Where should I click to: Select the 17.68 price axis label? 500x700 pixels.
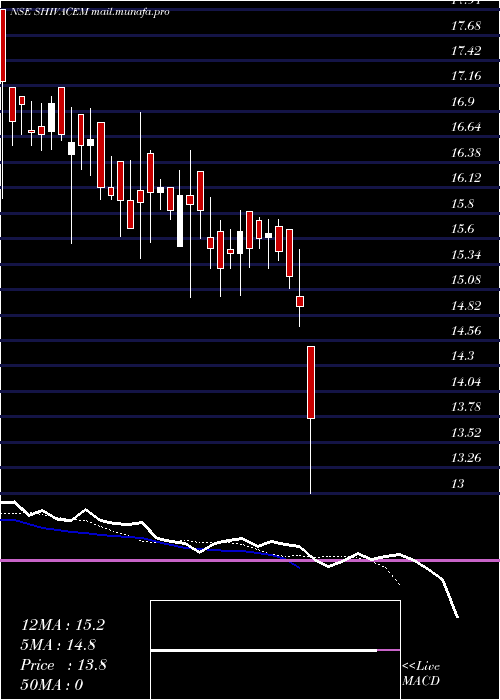click(x=466, y=25)
